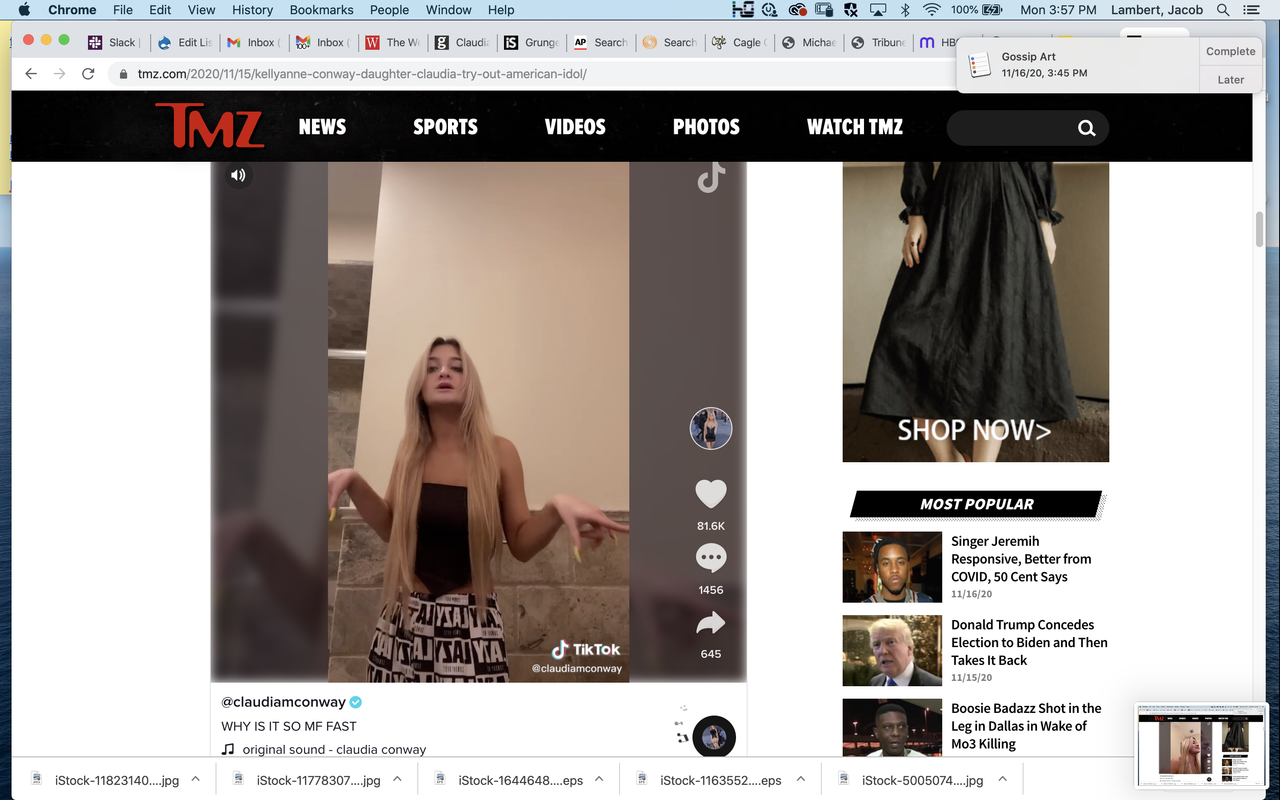1280x800 pixels.
Task: Switch to the Edit Lis browser tab
Action: (185, 42)
